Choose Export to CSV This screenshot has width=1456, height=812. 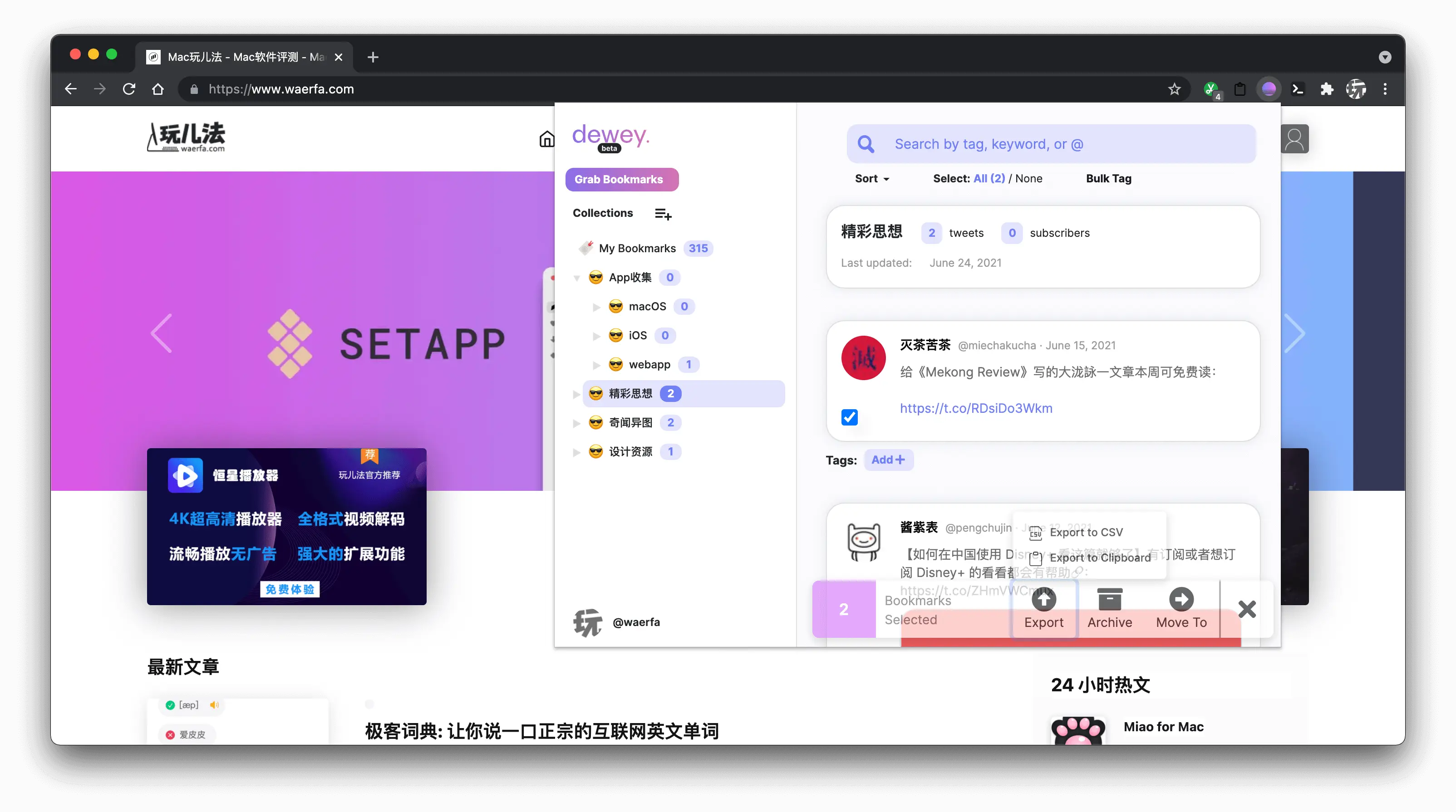click(x=1077, y=532)
